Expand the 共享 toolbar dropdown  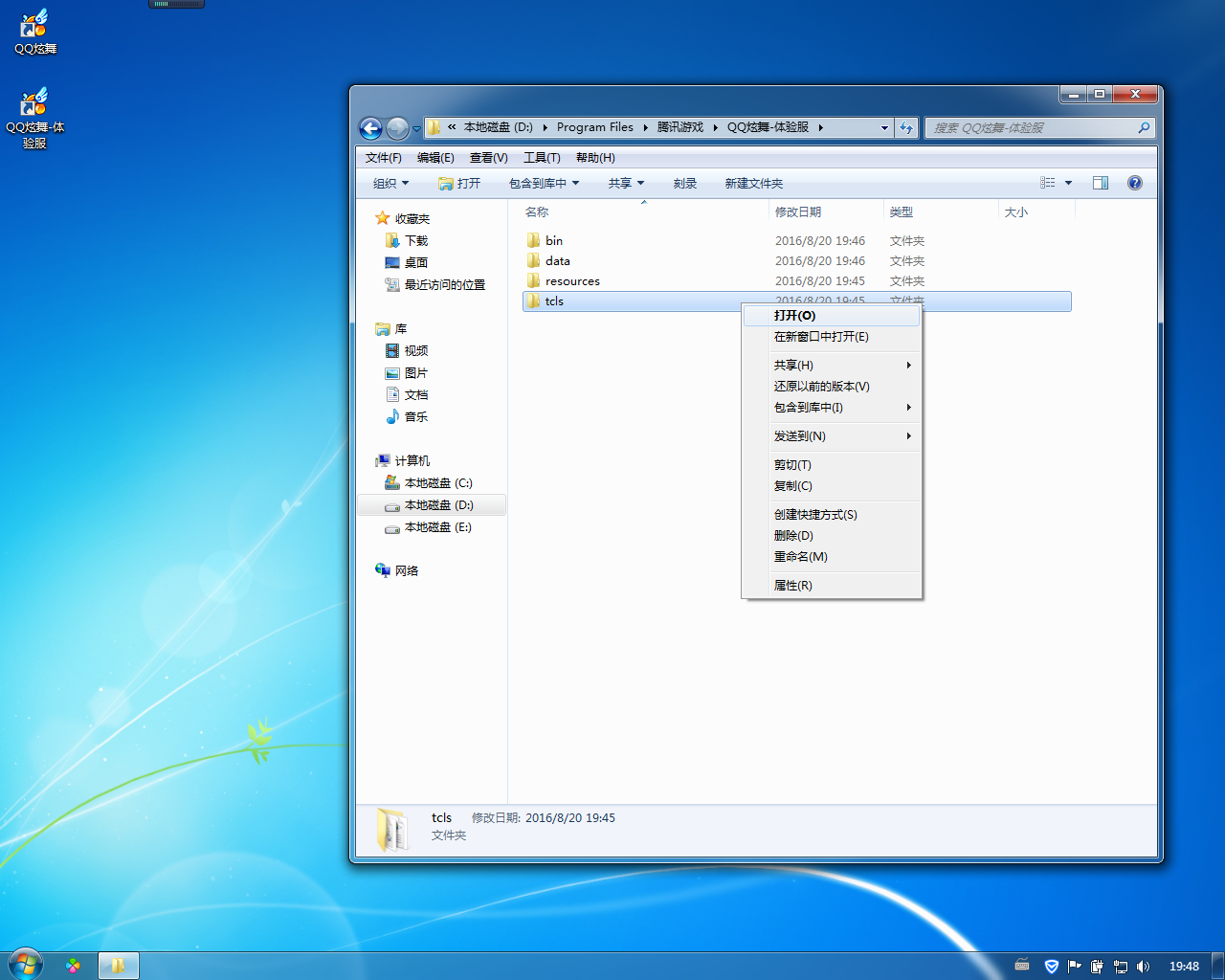pyautogui.click(x=640, y=183)
